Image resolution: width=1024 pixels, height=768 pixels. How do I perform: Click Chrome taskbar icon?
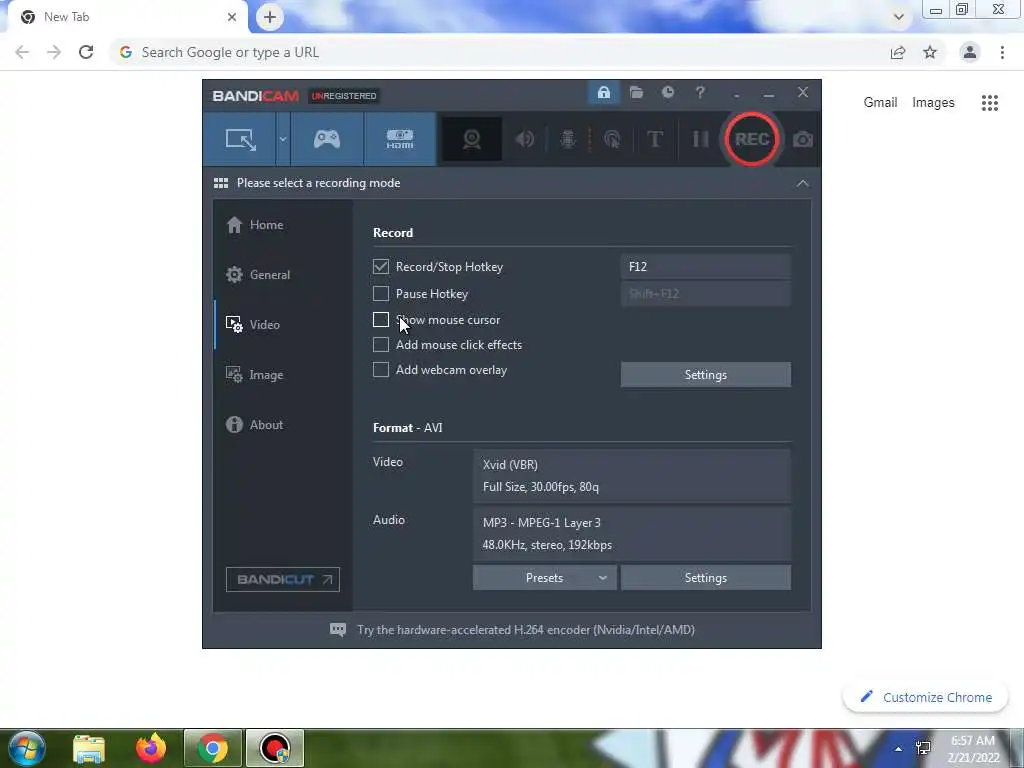click(213, 748)
